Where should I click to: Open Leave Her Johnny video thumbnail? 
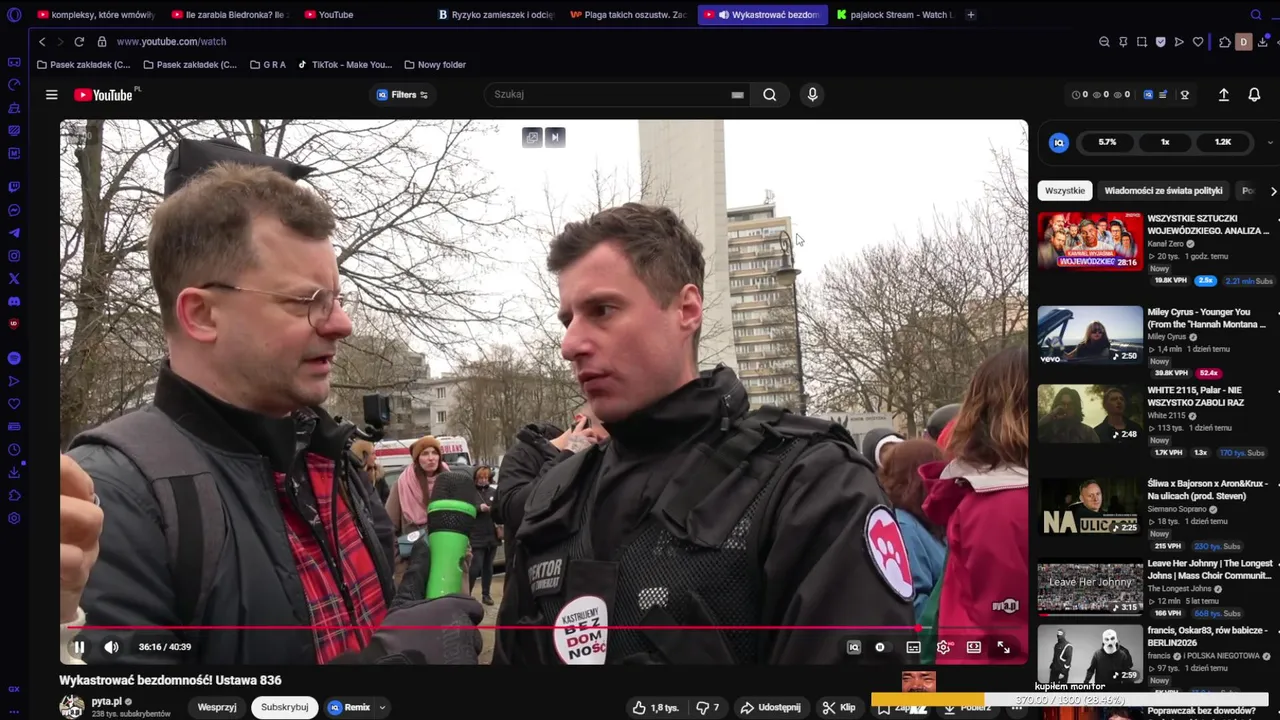pos(1090,586)
